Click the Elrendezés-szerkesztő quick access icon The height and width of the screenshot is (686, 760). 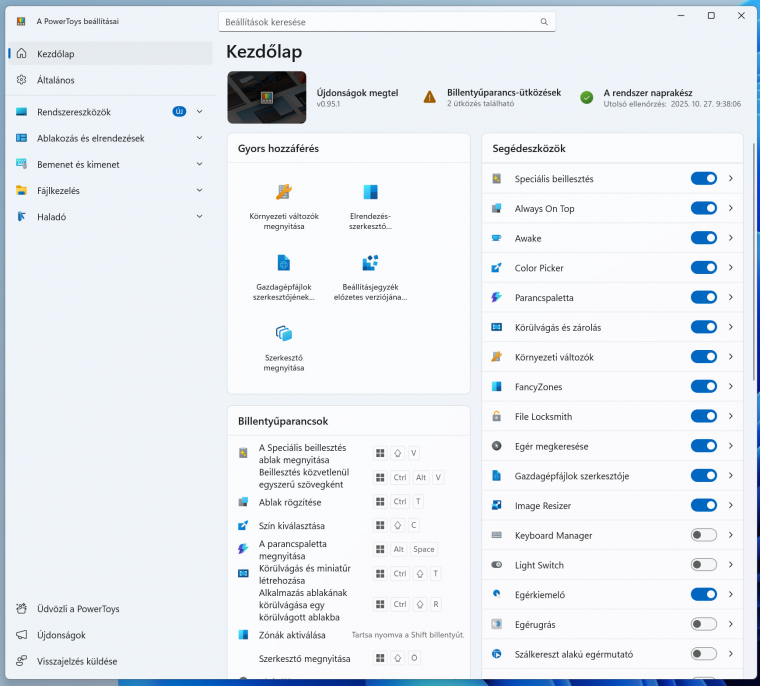coord(370,192)
